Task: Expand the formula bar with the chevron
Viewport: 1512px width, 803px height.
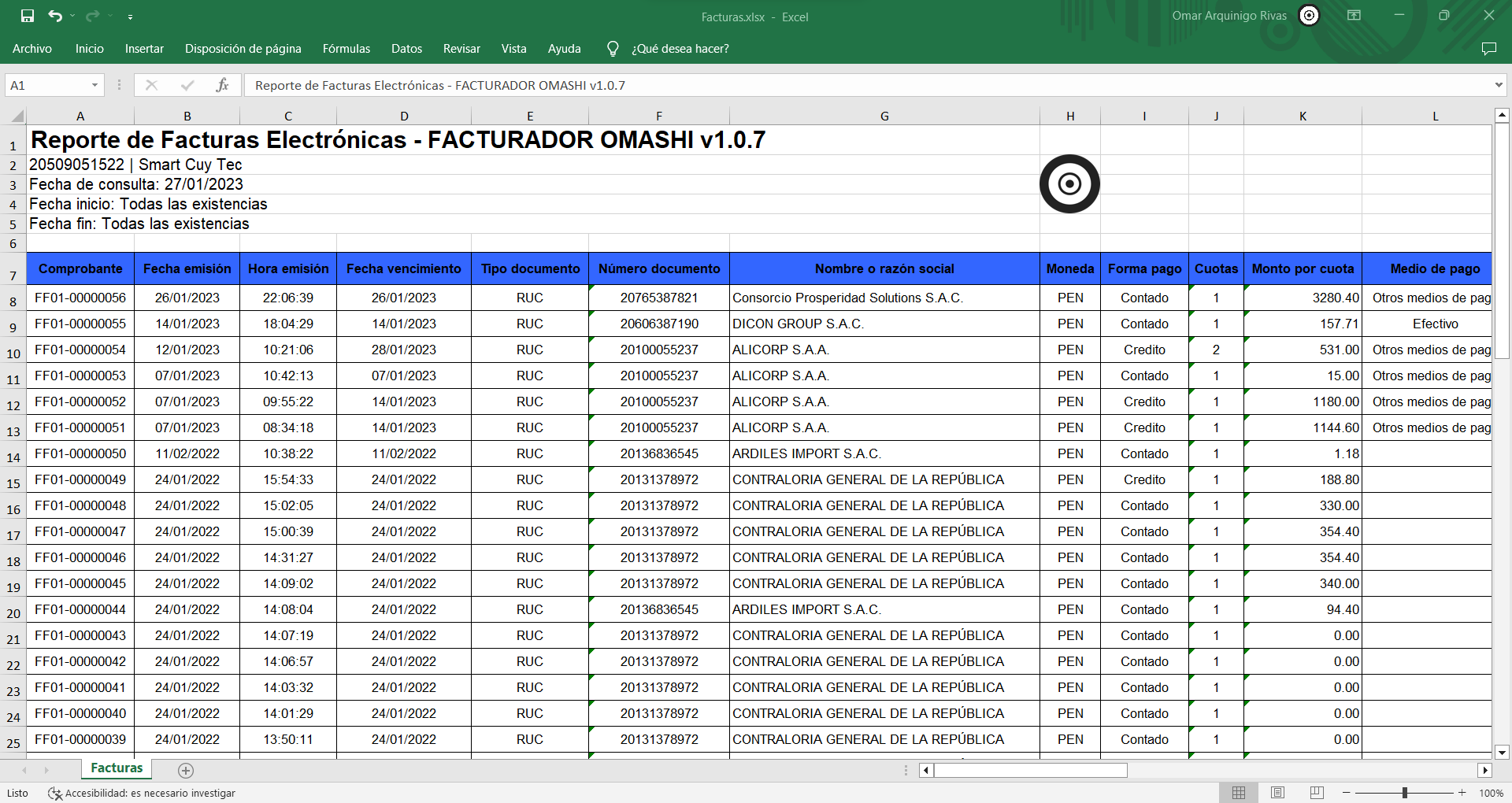Action: [x=1499, y=85]
